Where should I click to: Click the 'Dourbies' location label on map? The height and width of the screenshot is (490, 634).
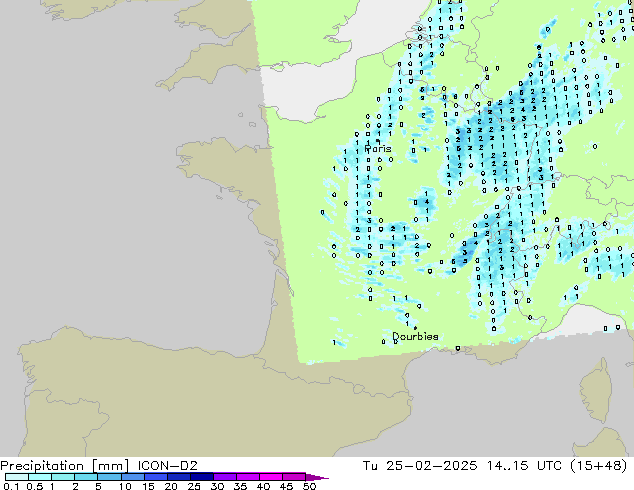415,336
